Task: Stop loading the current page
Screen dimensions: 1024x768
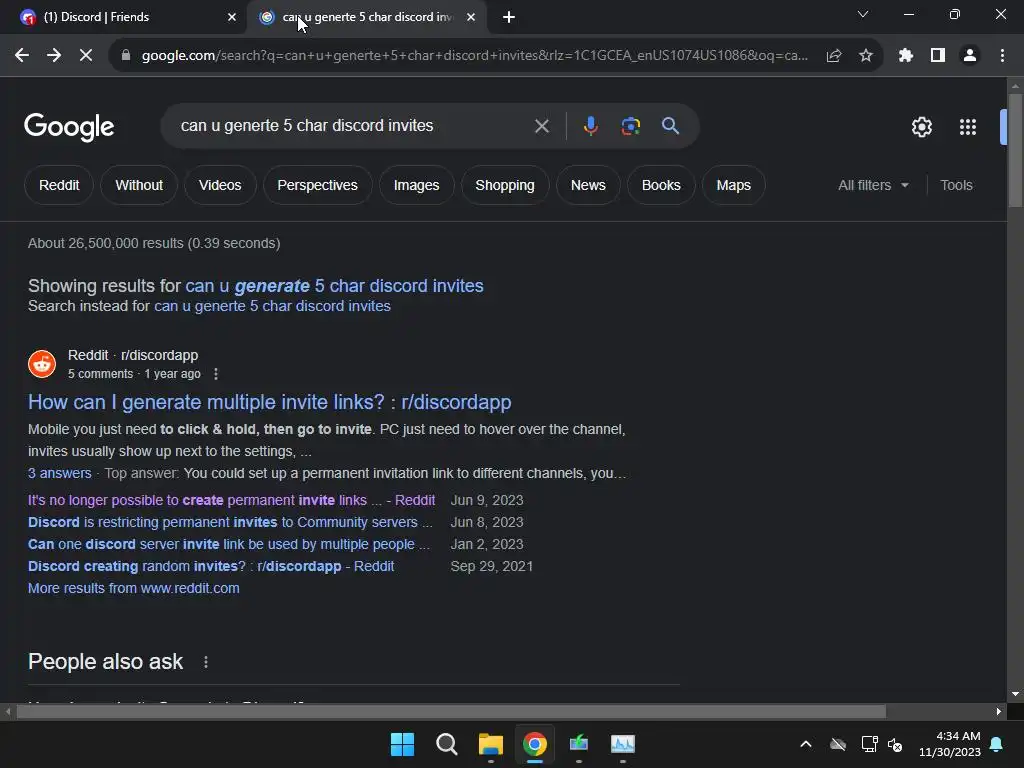Action: [x=86, y=56]
